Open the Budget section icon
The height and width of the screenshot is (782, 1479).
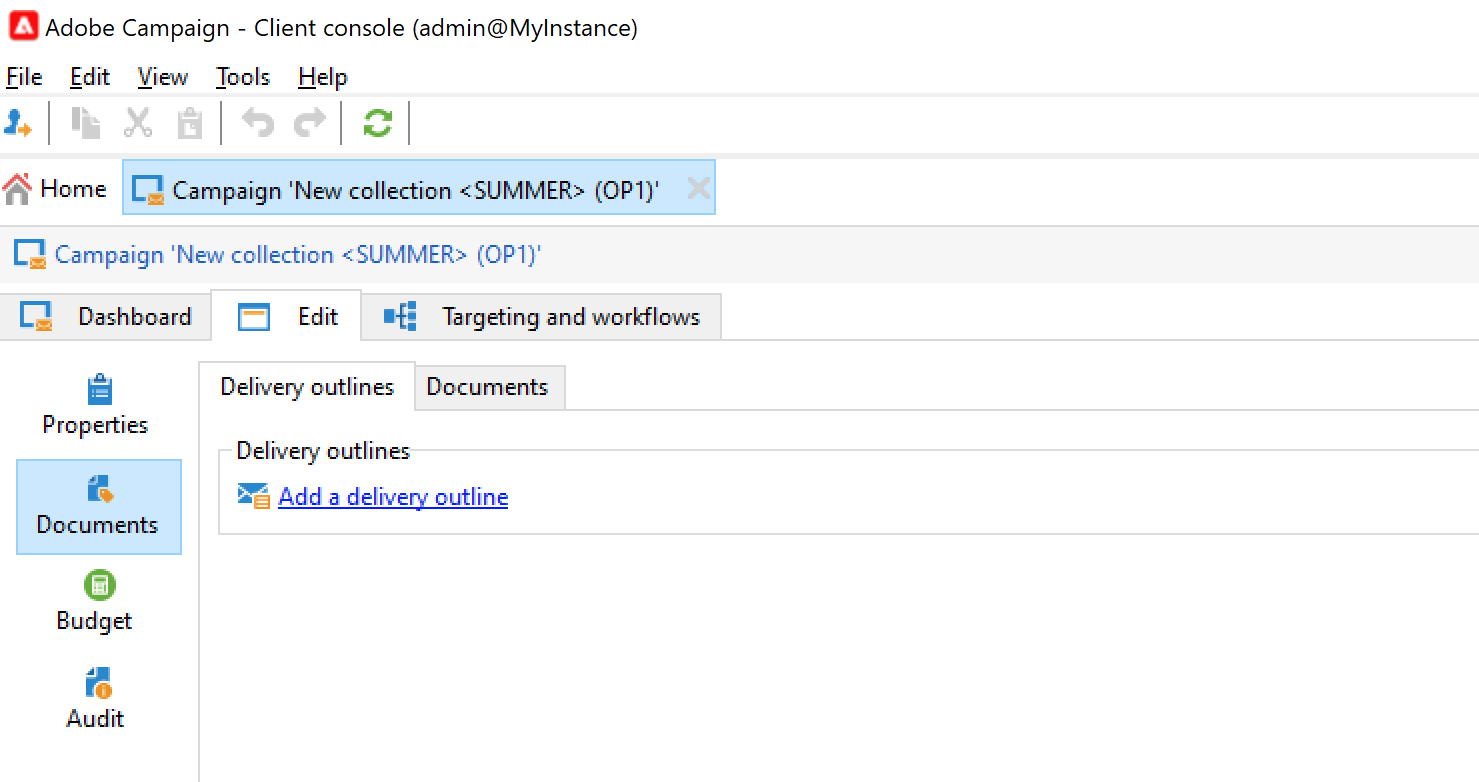[x=99, y=585]
